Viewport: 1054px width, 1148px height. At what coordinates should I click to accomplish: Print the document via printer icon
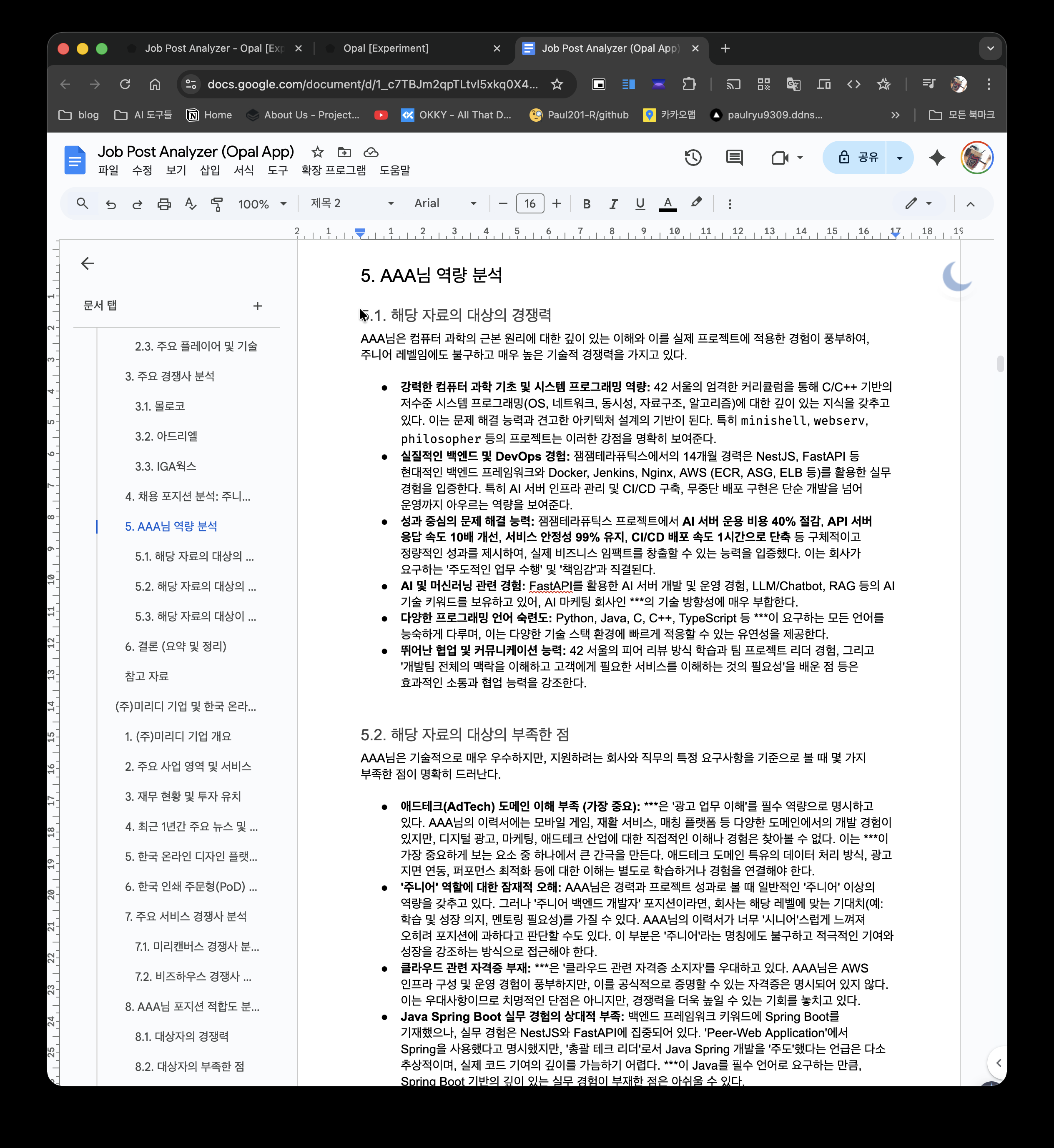tap(164, 203)
